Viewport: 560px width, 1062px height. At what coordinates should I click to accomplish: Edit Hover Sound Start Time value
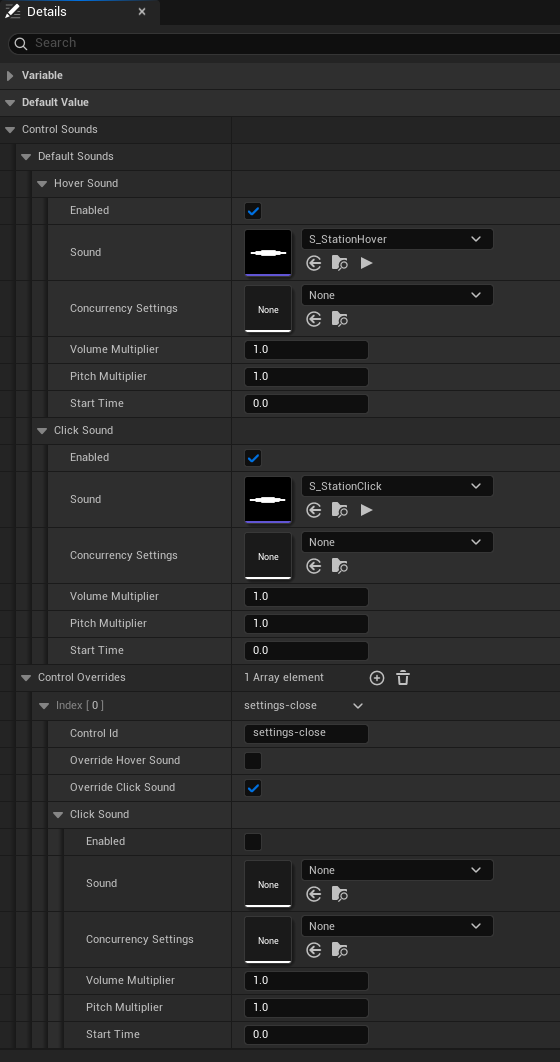306,404
